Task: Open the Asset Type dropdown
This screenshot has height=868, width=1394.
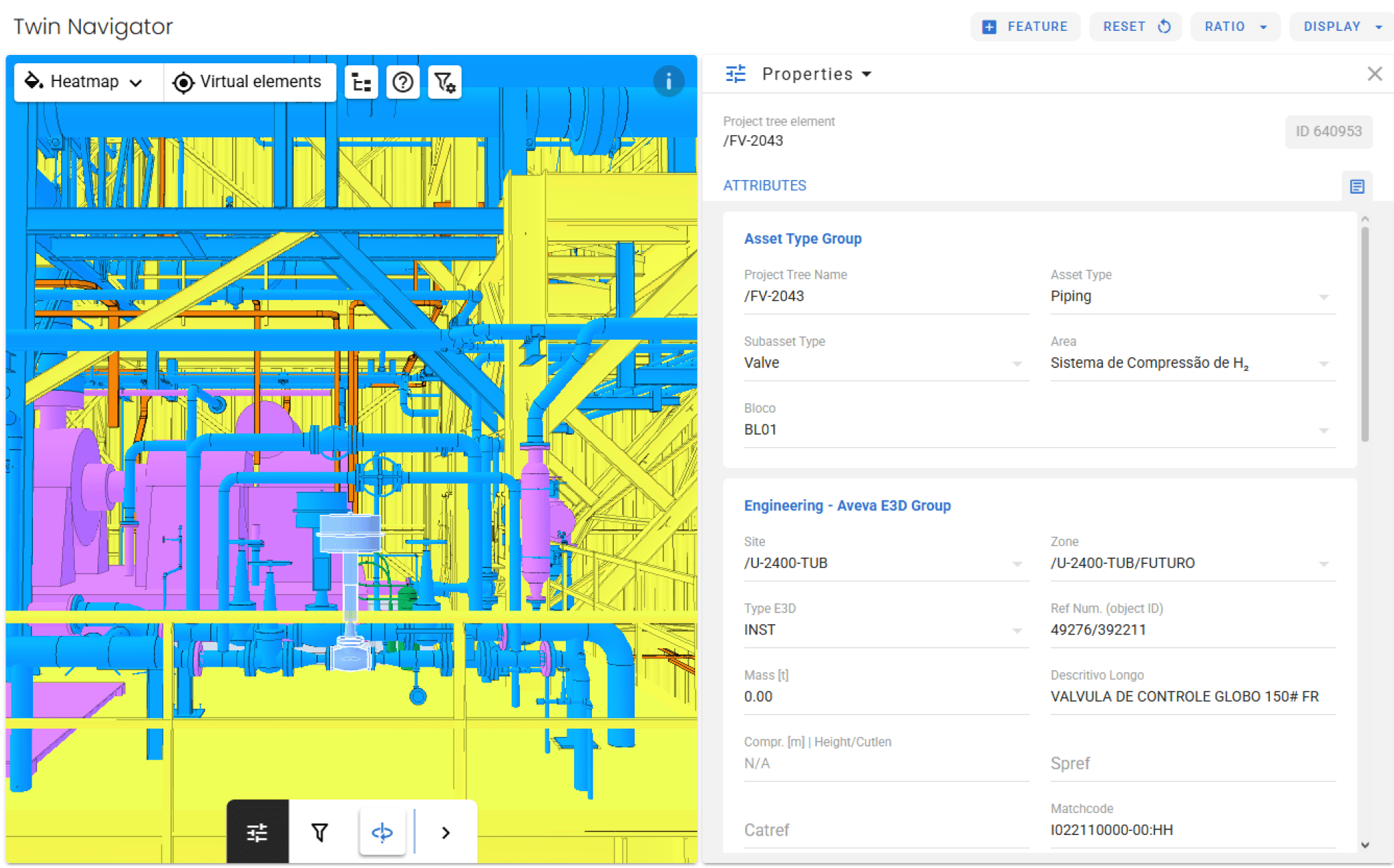Action: [x=1193, y=296]
